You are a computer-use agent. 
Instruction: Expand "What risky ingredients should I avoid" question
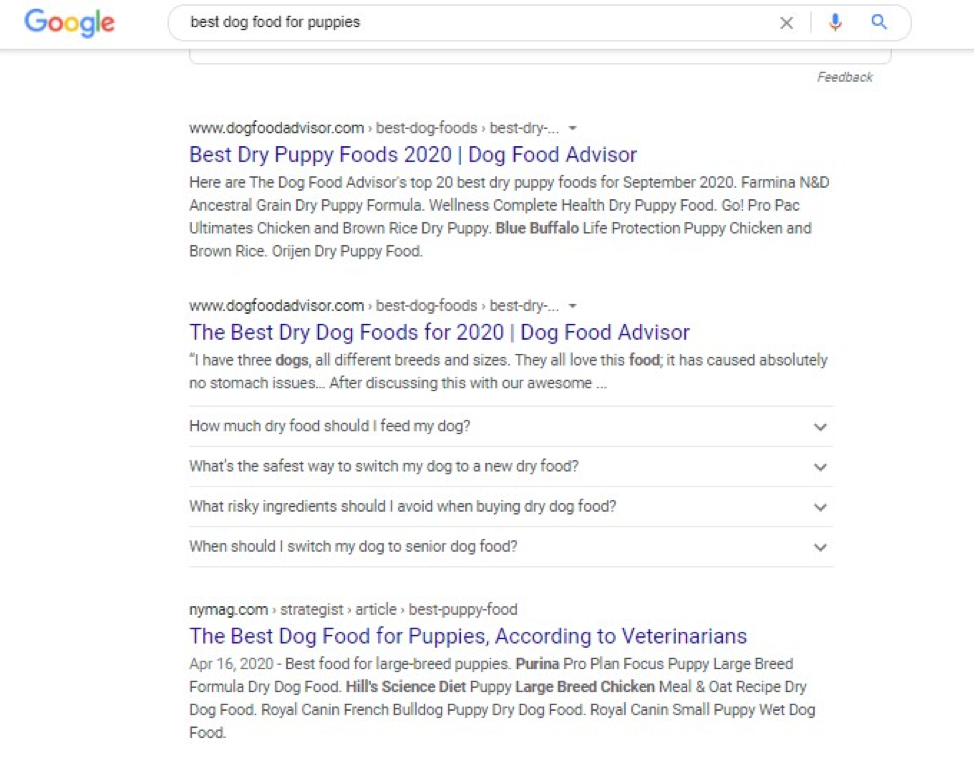tap(402, 507)
